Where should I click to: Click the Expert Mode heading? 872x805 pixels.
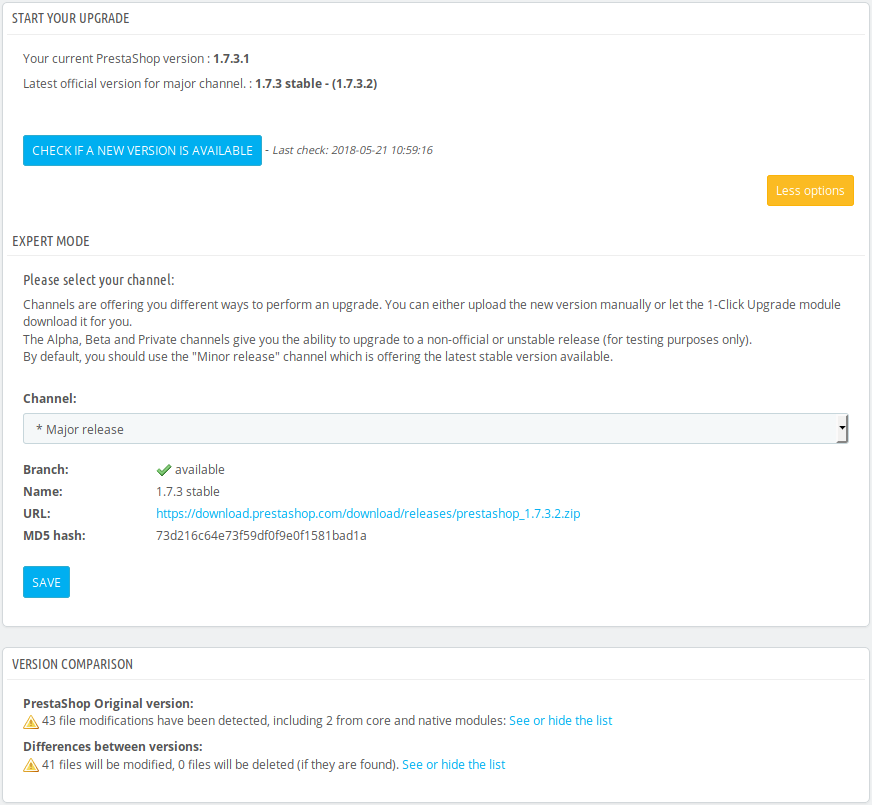[x=51, y=241]
